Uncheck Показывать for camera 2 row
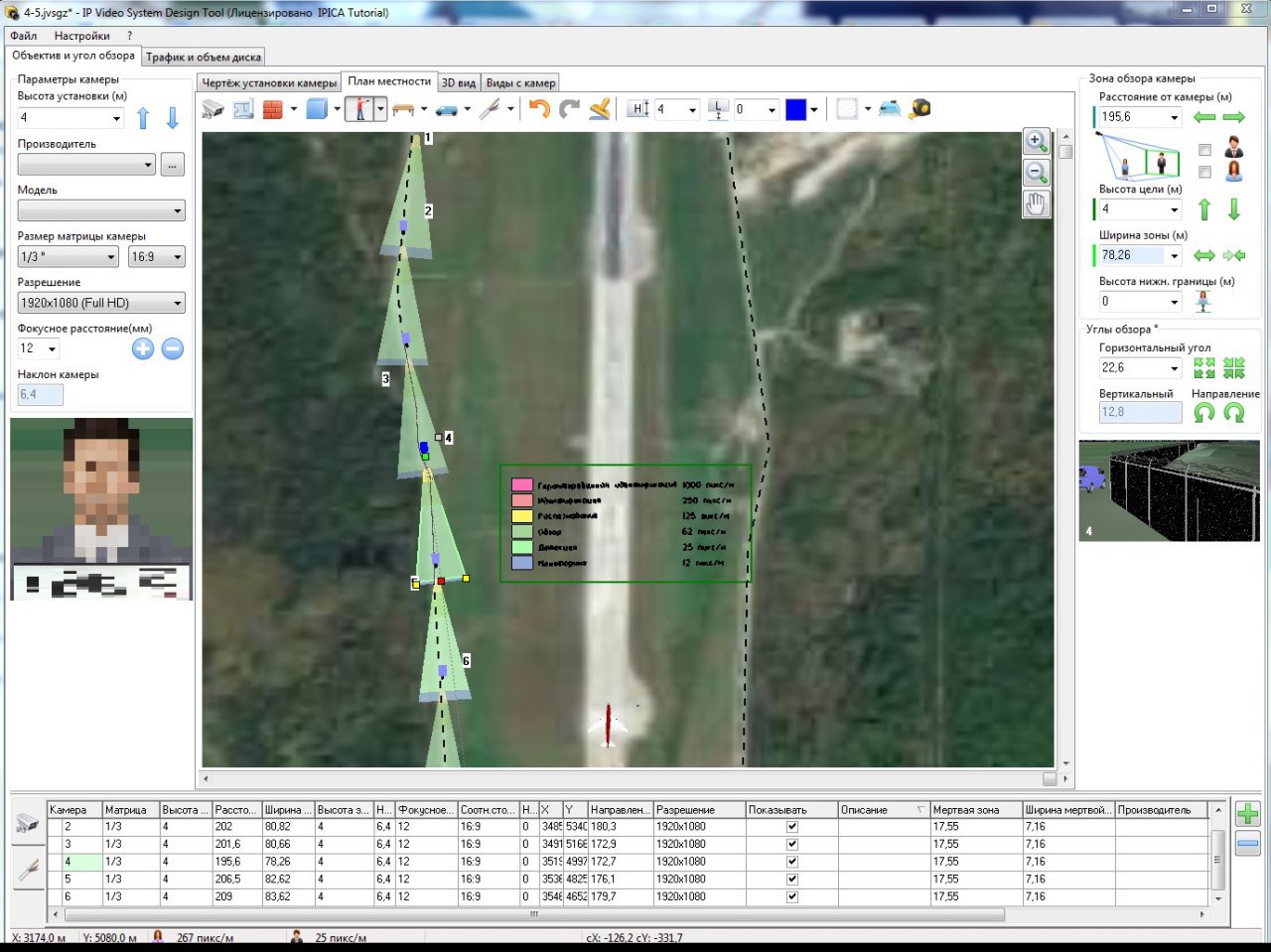 coord(791,826)
